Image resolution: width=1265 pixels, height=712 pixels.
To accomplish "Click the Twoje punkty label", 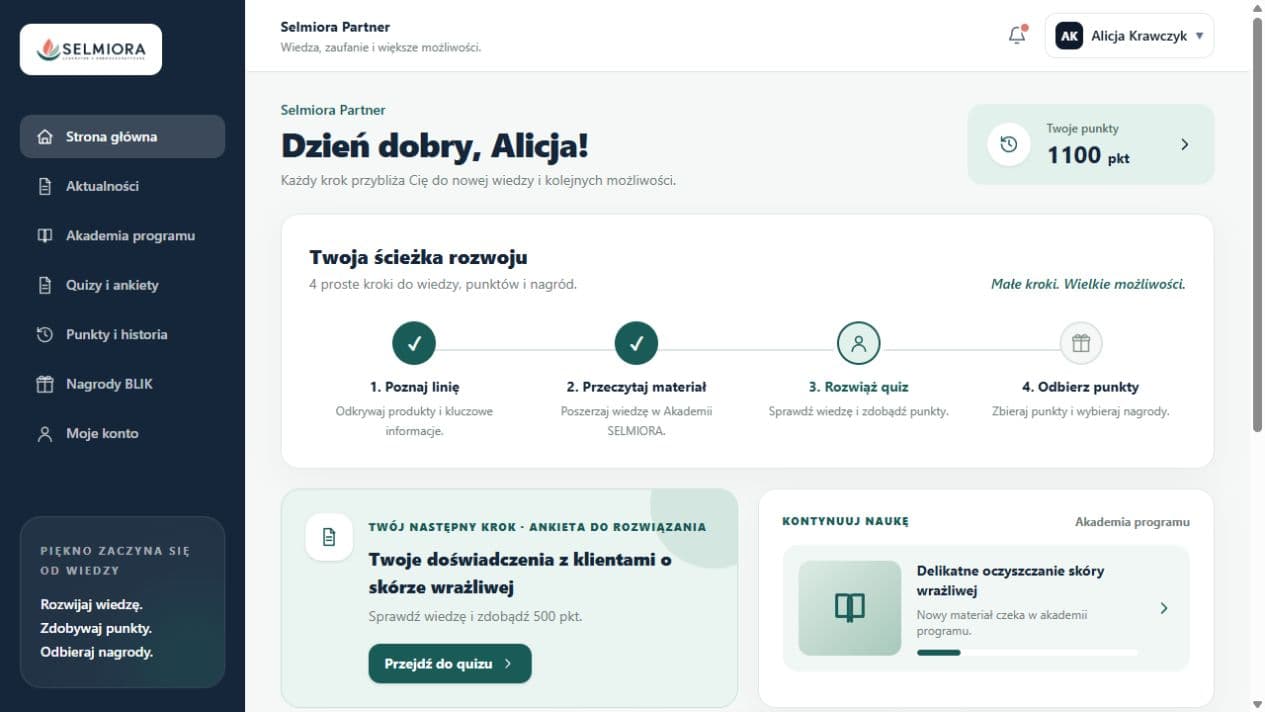I will pyautogui.click(x=1082, y=128).
